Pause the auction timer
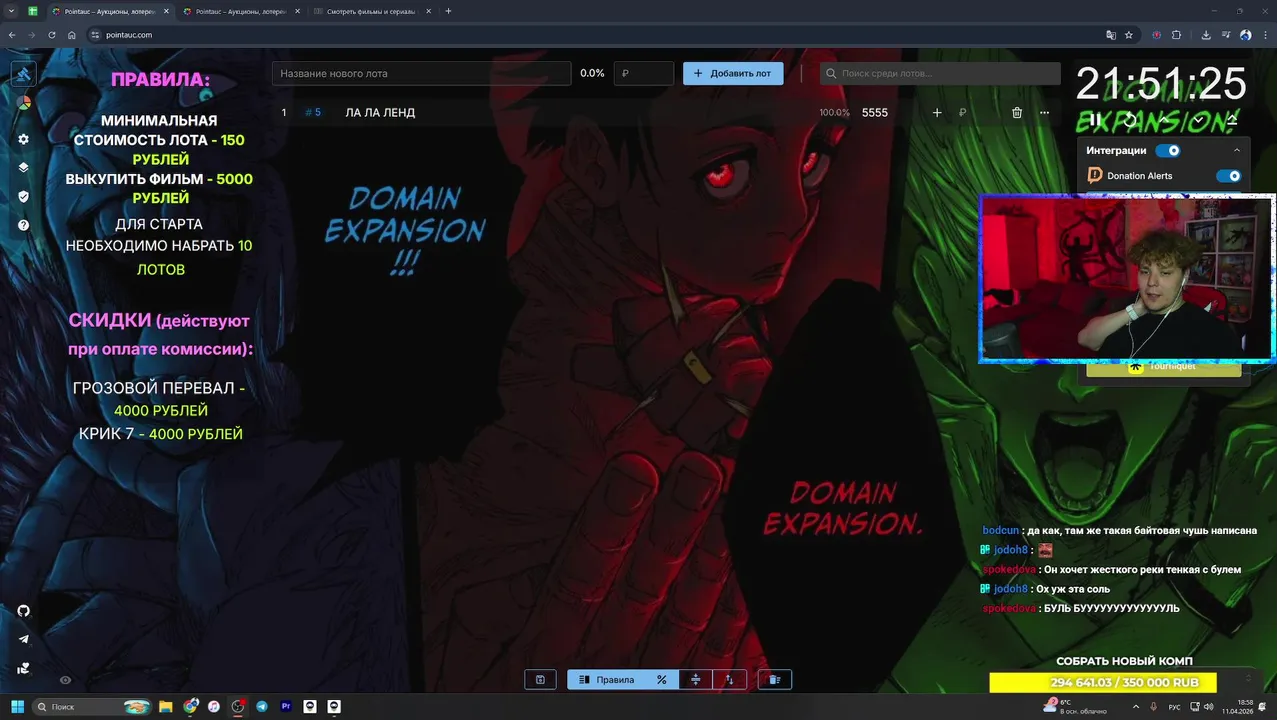This screenshot has width=1277, height=720. [x=1095, y=120]
